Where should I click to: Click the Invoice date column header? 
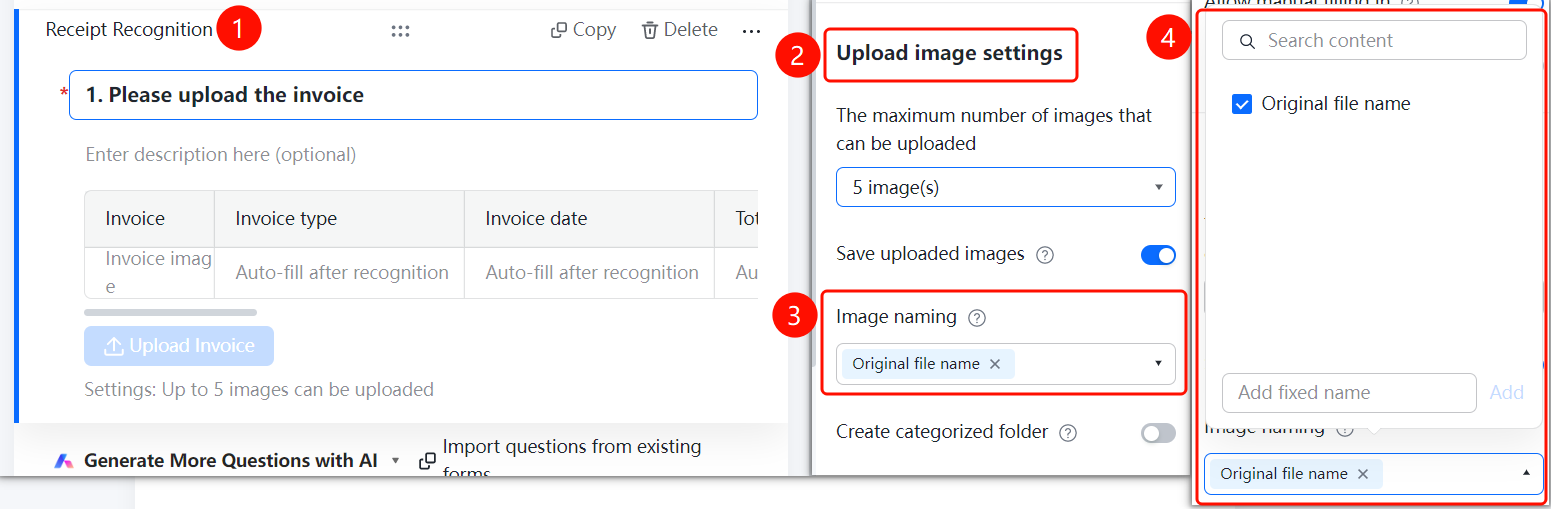click(590, 219)
